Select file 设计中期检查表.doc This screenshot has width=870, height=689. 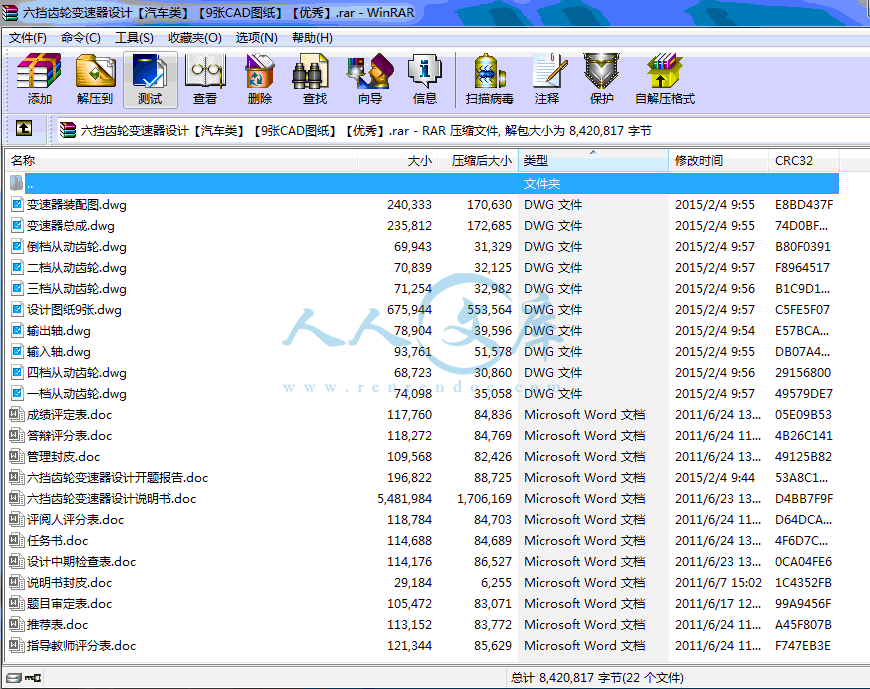pos(82,561)
